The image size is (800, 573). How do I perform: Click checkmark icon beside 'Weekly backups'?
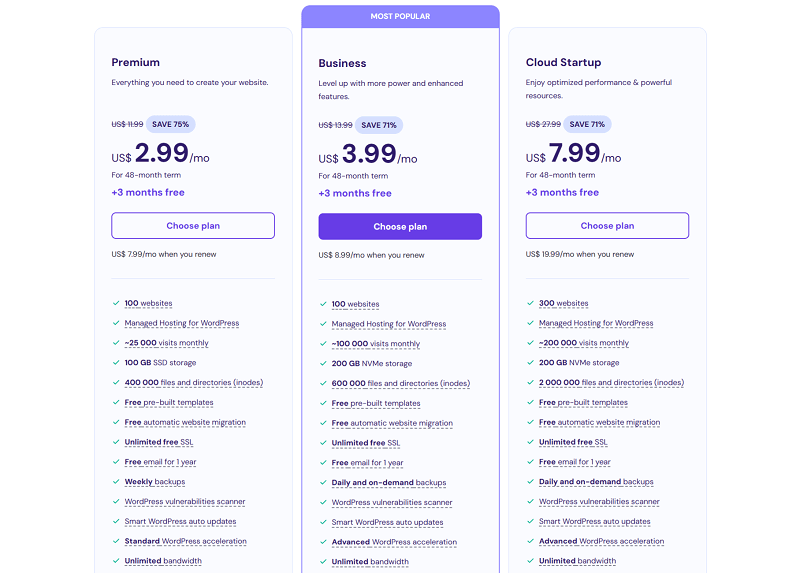[116, 482]
